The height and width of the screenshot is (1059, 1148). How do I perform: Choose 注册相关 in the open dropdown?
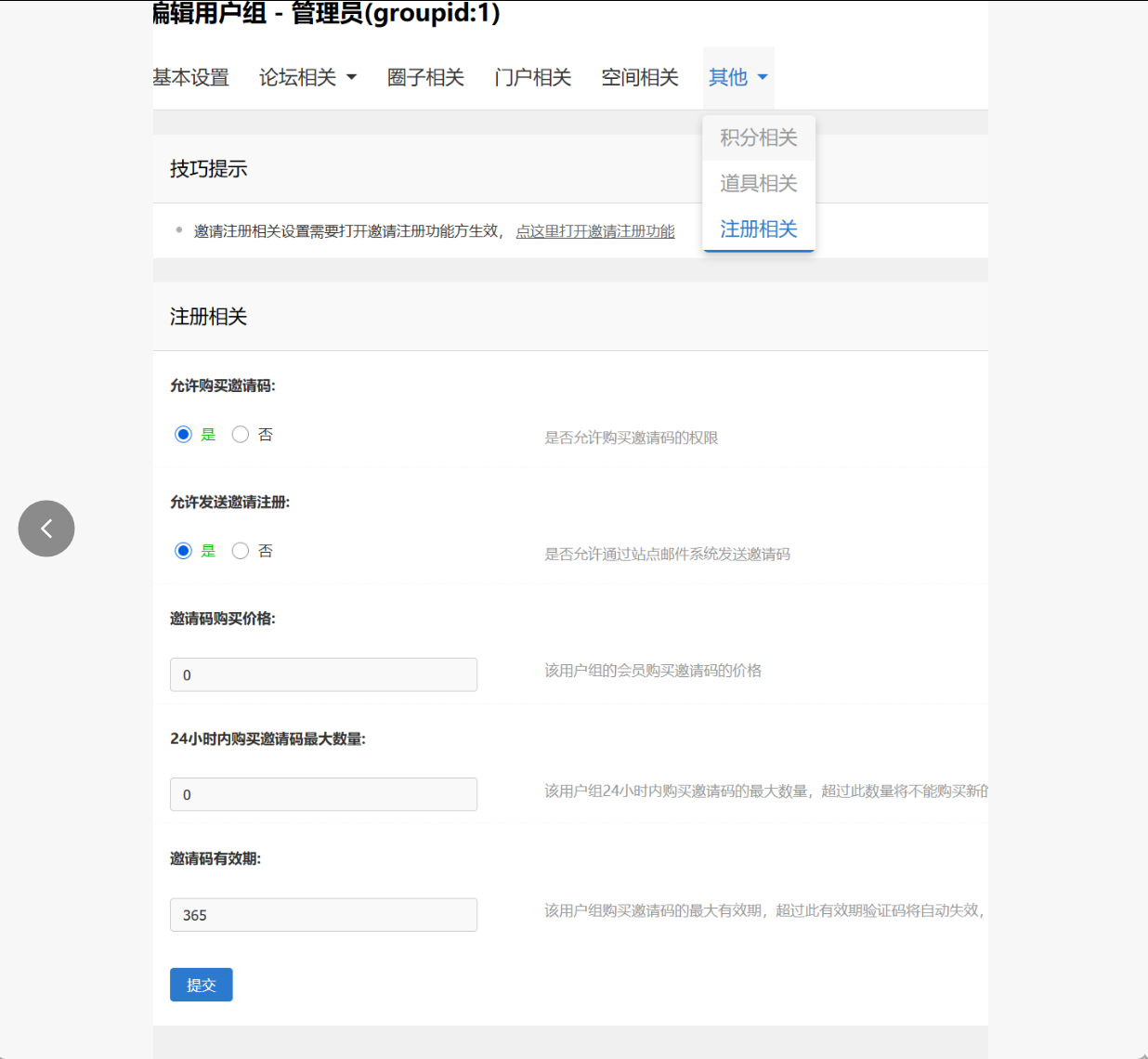758,229
